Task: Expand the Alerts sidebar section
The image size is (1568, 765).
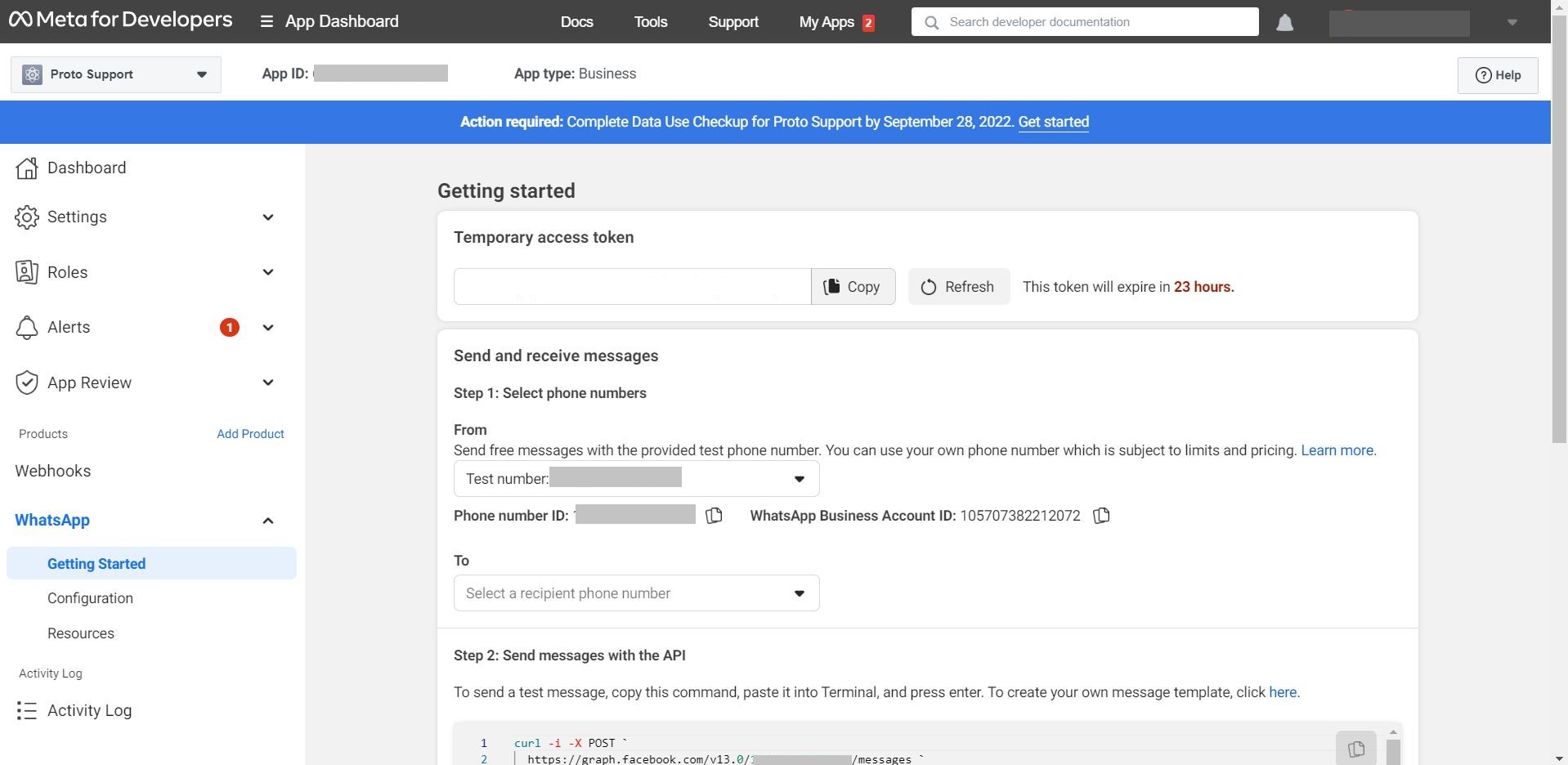Action: tap(267, 328)
